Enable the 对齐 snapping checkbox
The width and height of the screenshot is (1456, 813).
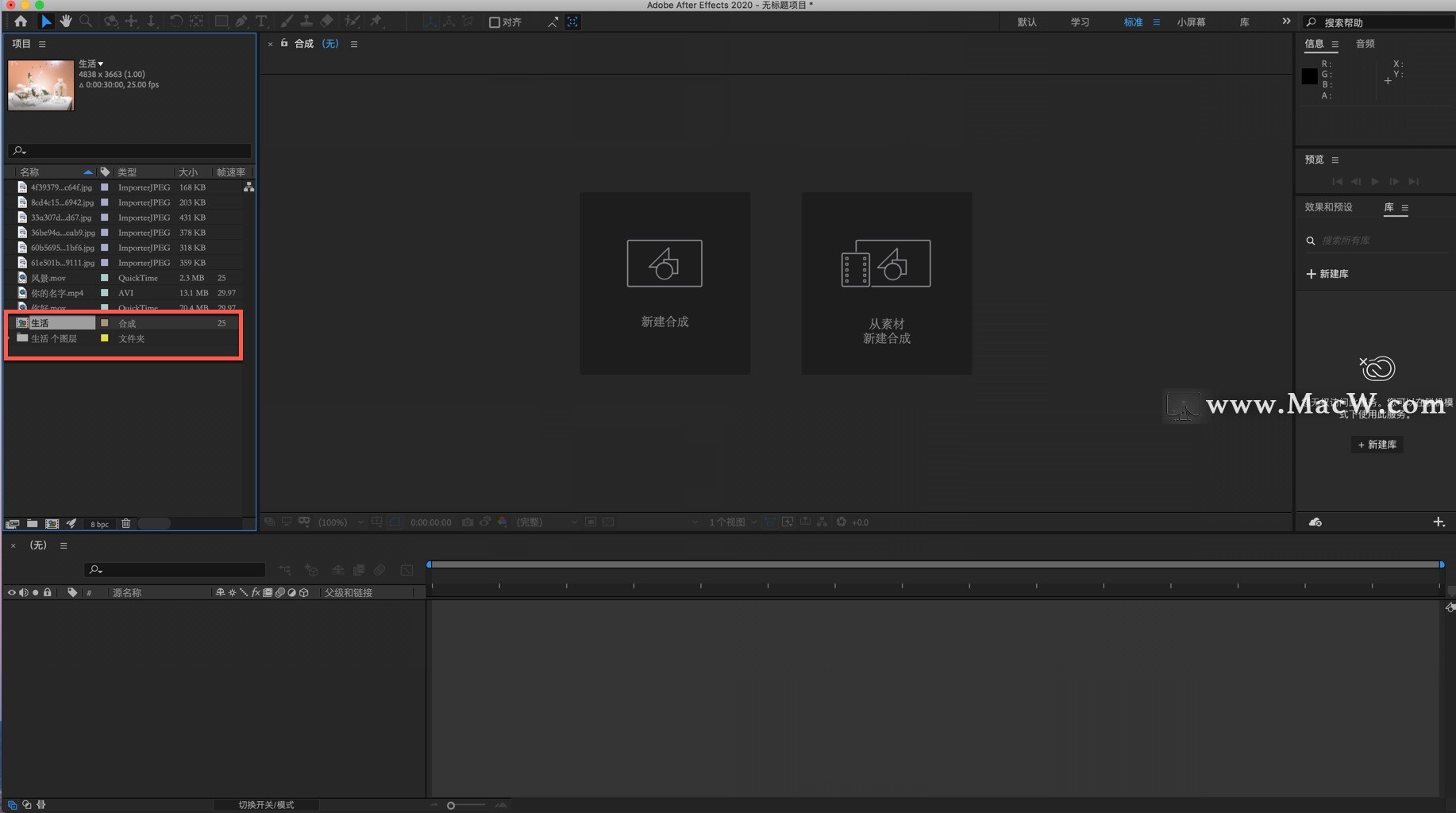tap(495, 22)
